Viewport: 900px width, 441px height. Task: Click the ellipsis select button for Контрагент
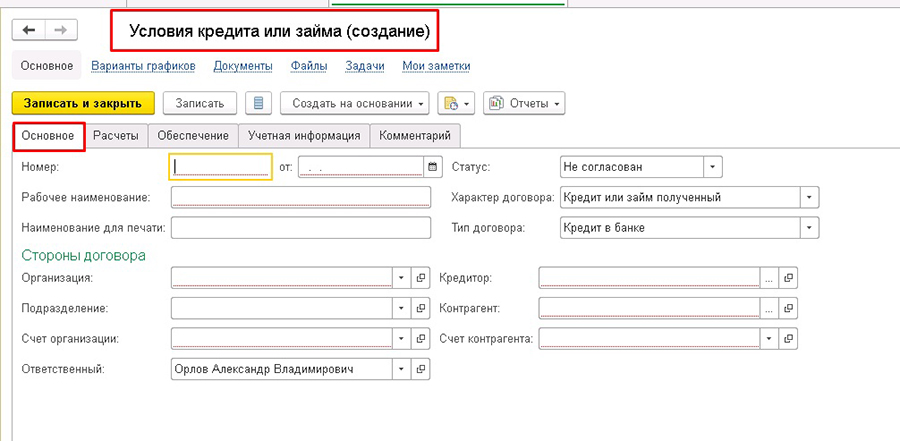click(769, 308)
